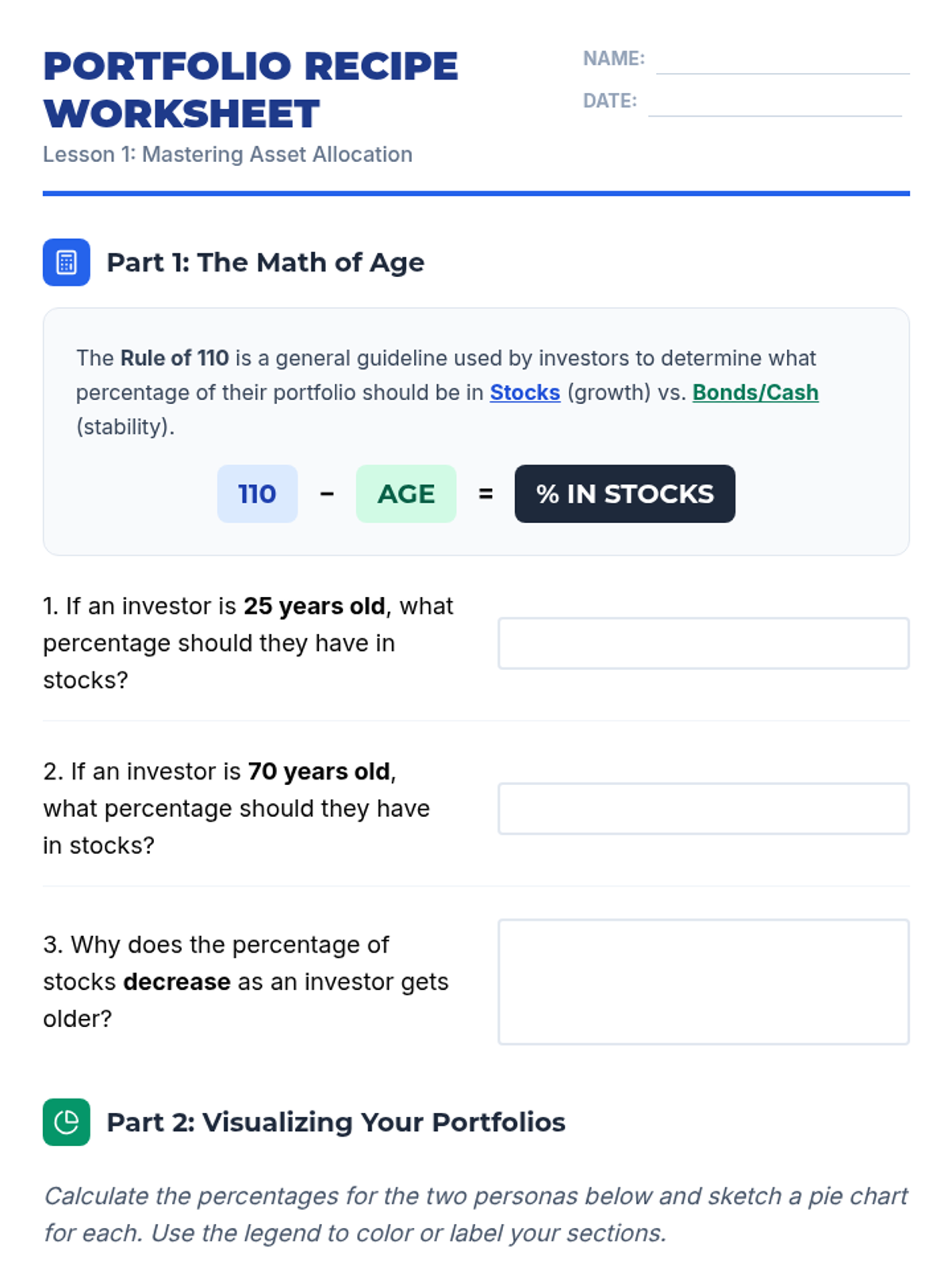Click the blue 110 formula chip

tap(257, 494)
